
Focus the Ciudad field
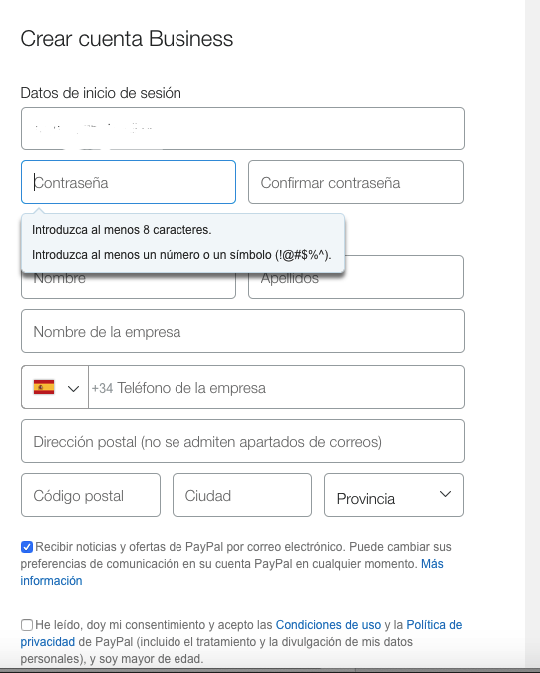[x=243, y=495]
